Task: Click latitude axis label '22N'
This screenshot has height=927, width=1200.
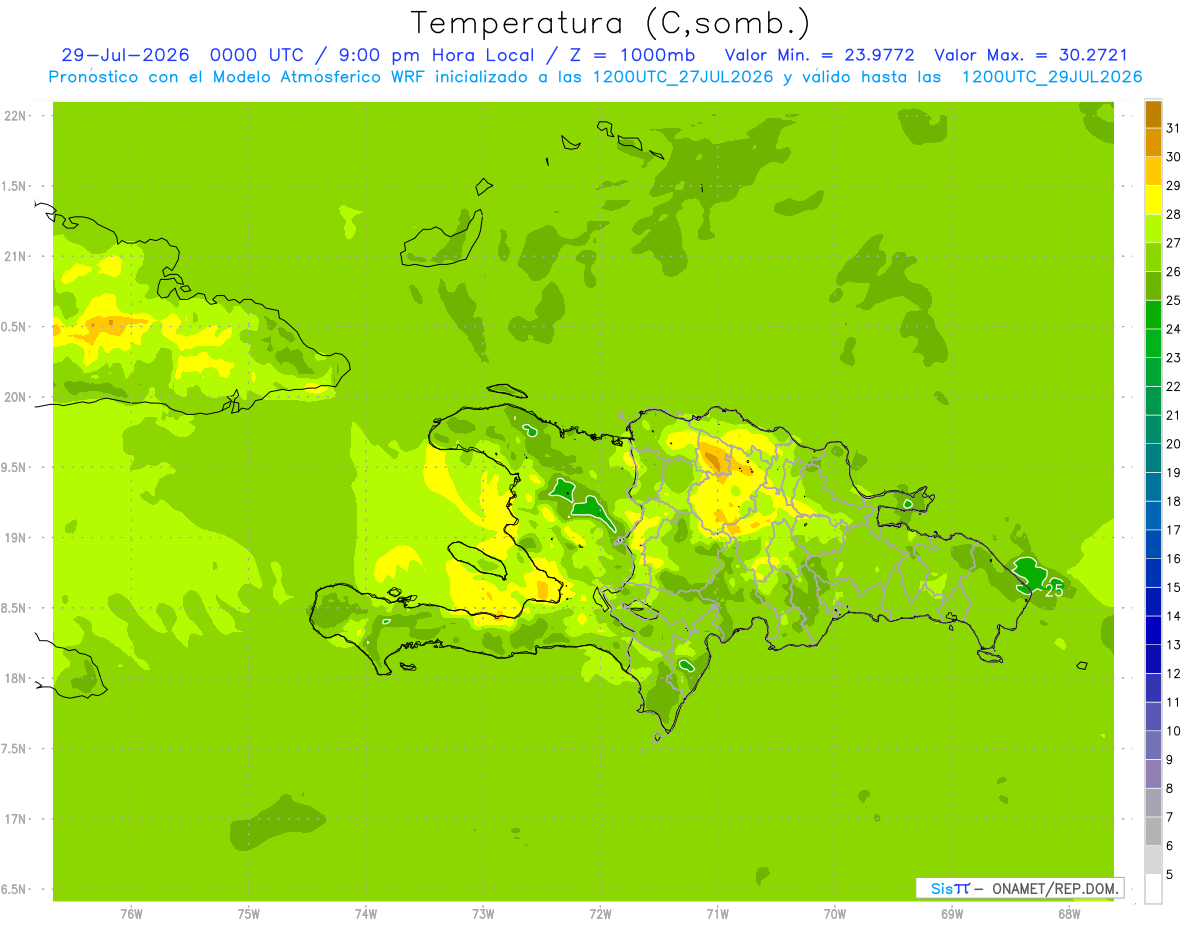Action: [x=16, y=116]
